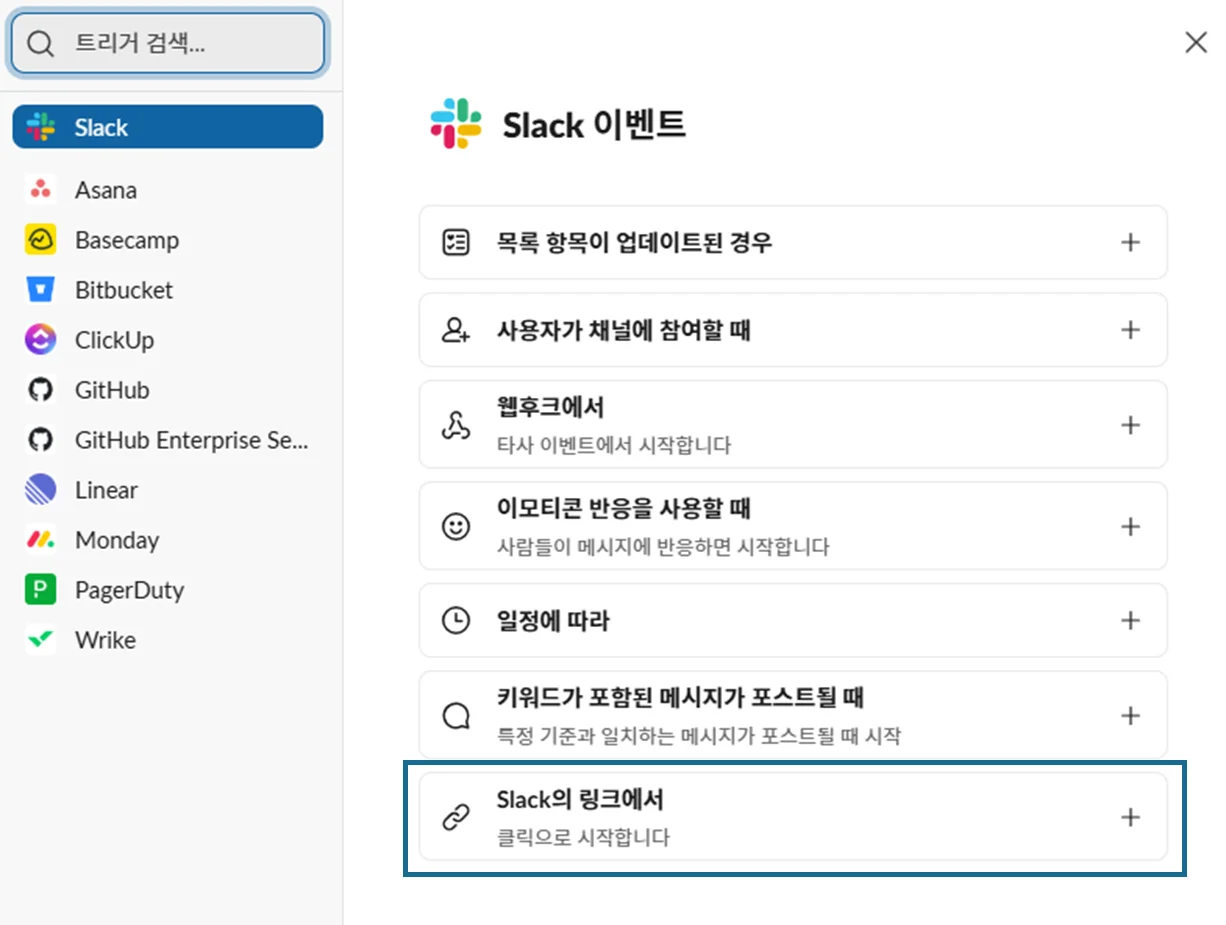Click plus on '사용자가 채널에 참여할 때'
This screenshot has height=925, width=1226.
1130,330
